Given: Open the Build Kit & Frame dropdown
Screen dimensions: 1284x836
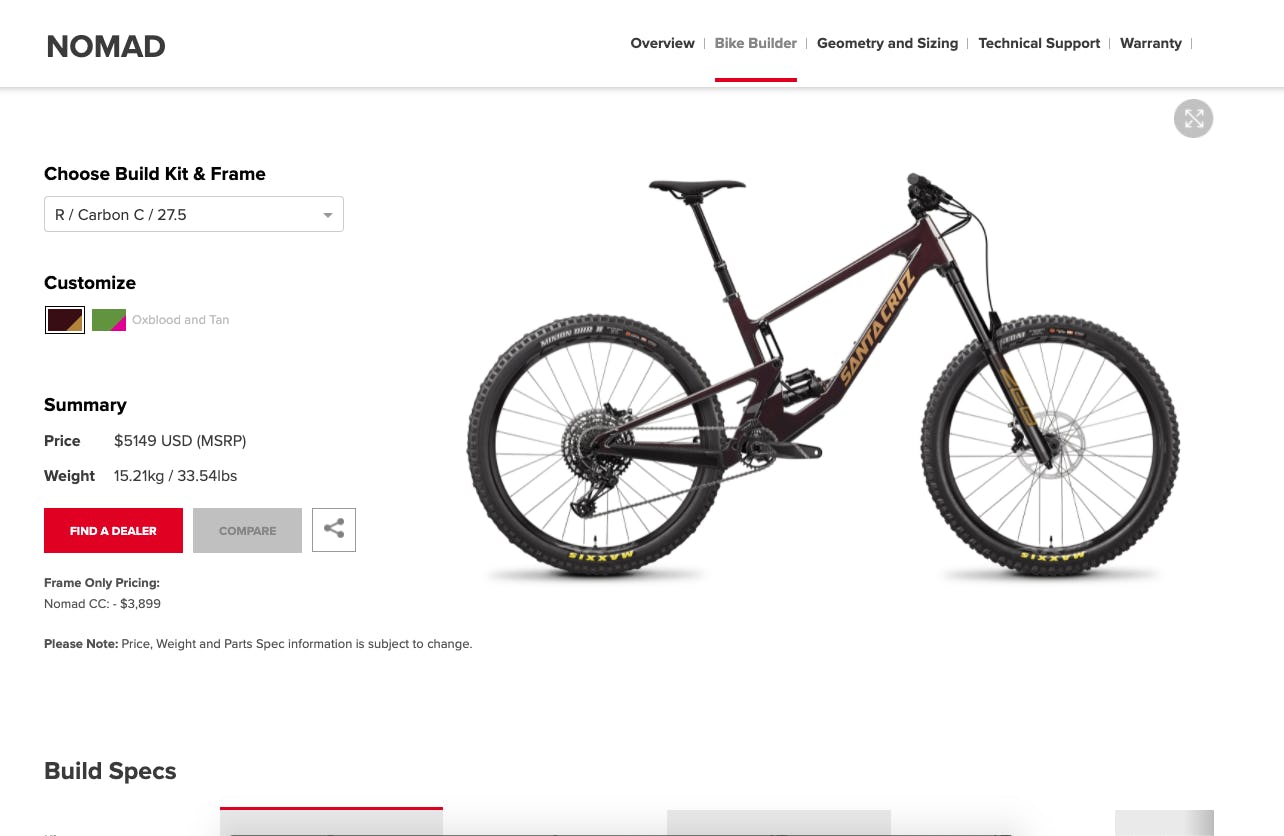Looking at the screenshot, I should point(194,214).
